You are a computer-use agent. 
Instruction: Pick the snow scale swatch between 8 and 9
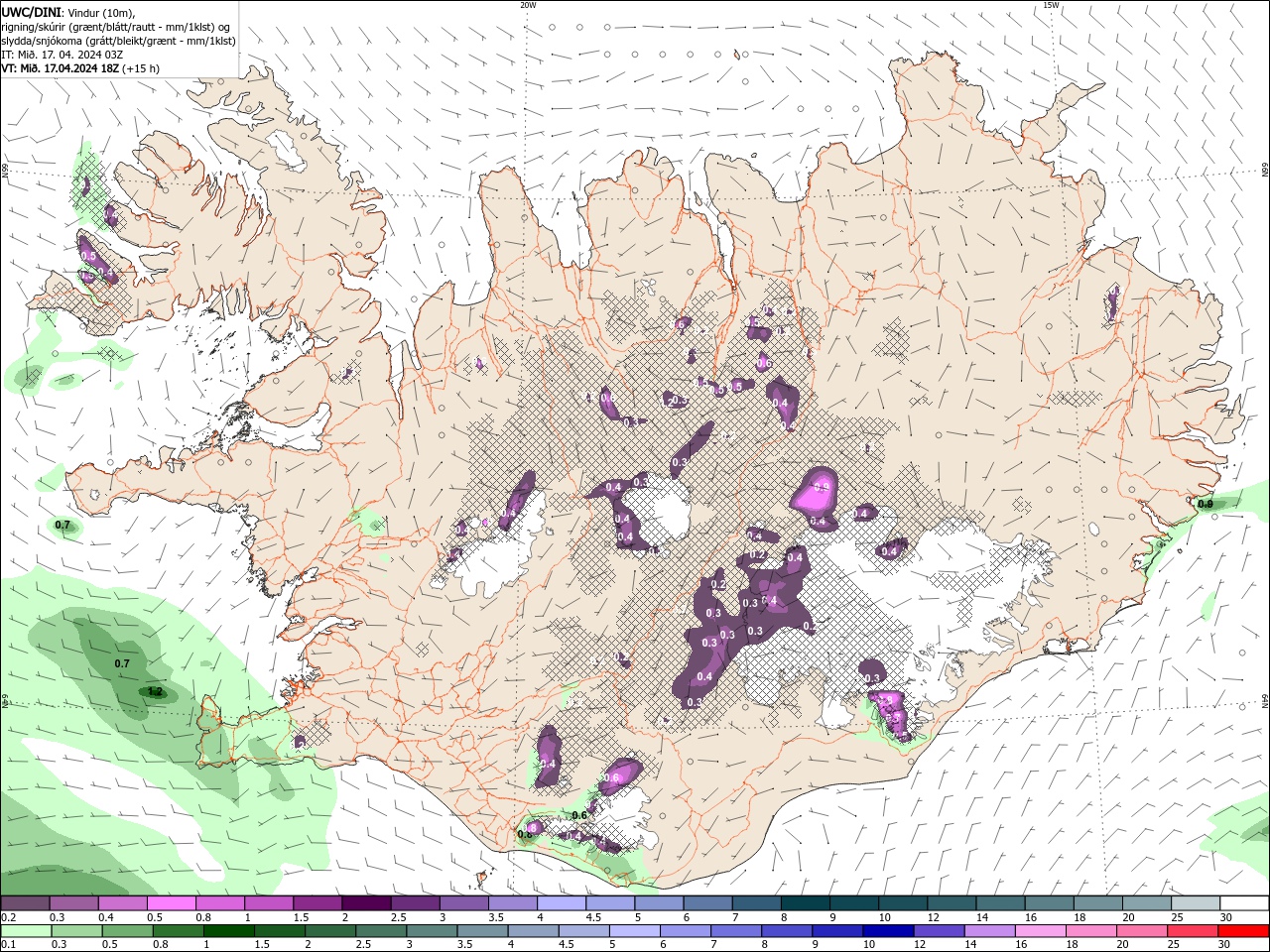click(806, 903)
